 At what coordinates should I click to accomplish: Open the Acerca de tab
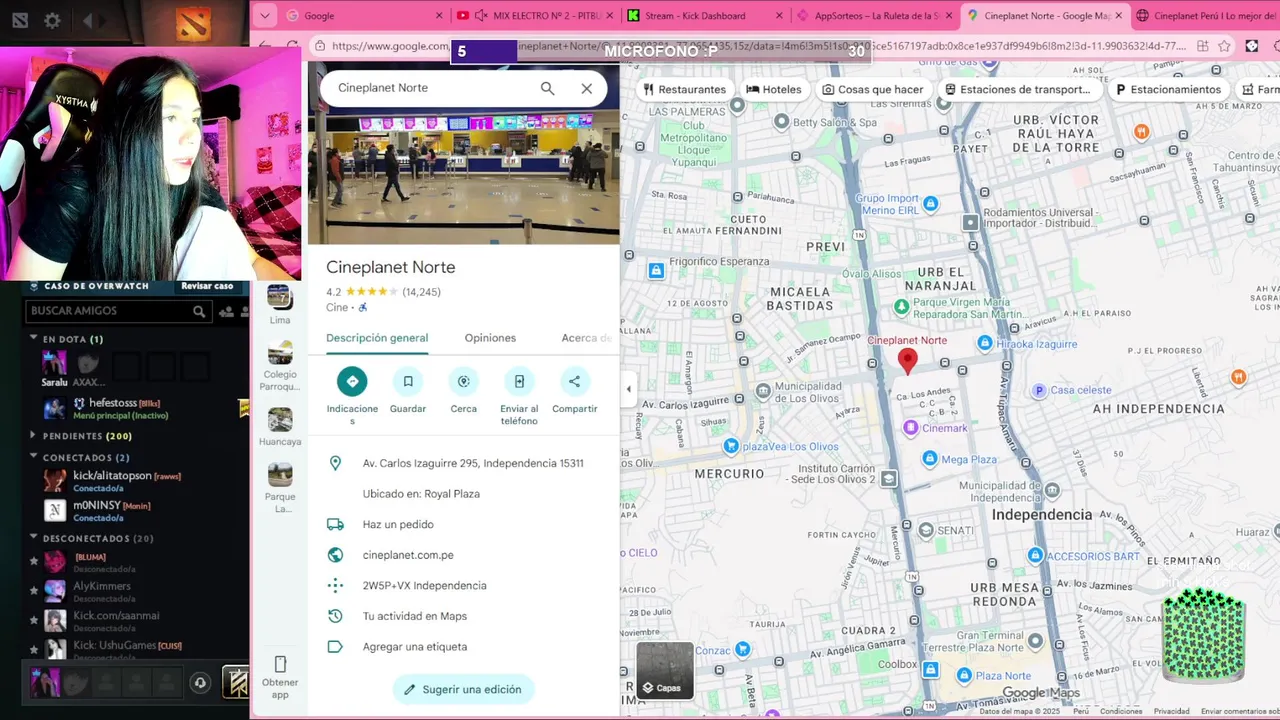tap(586, 338)
